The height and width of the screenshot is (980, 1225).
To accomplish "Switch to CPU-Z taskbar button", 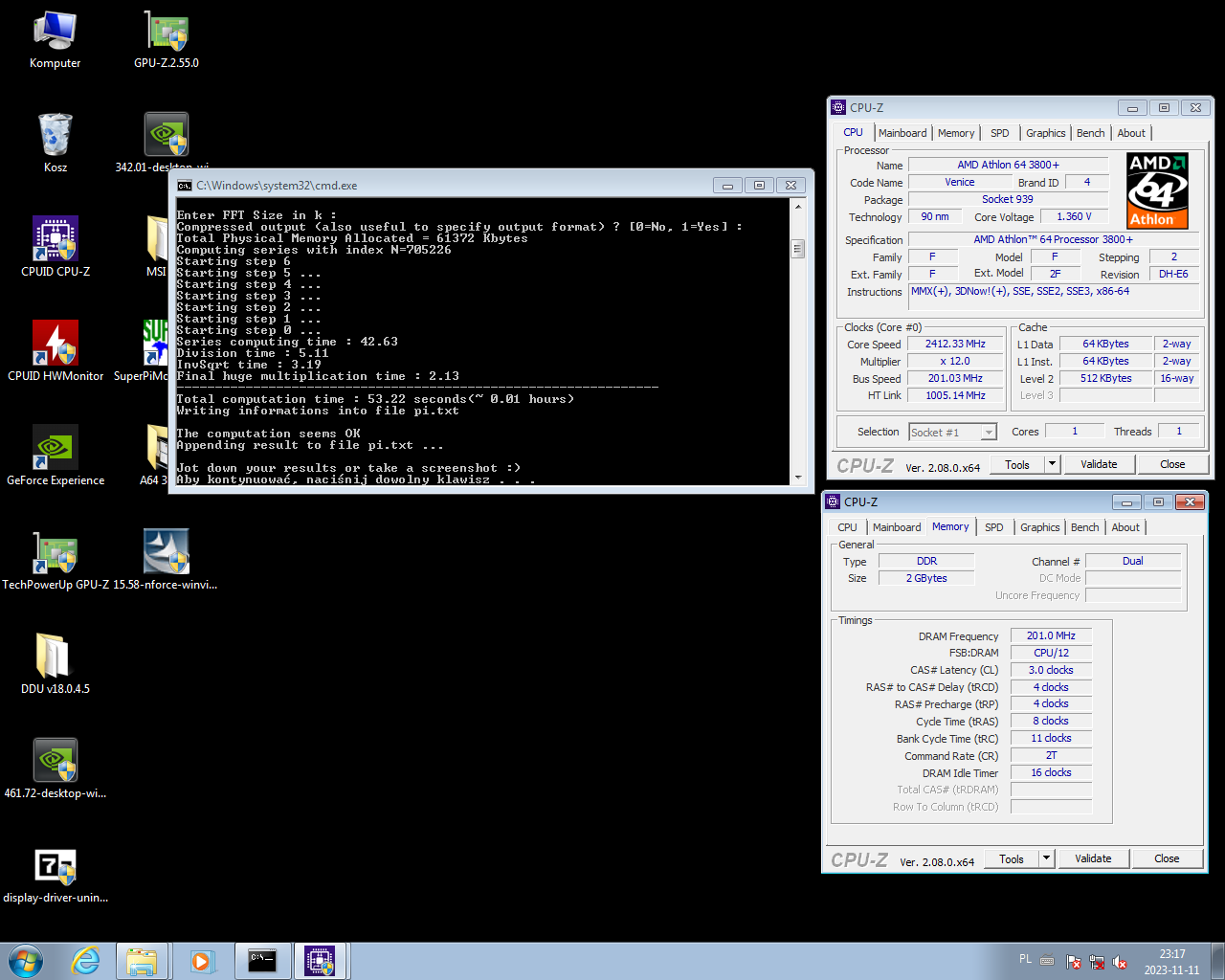I will pos(320,961).
